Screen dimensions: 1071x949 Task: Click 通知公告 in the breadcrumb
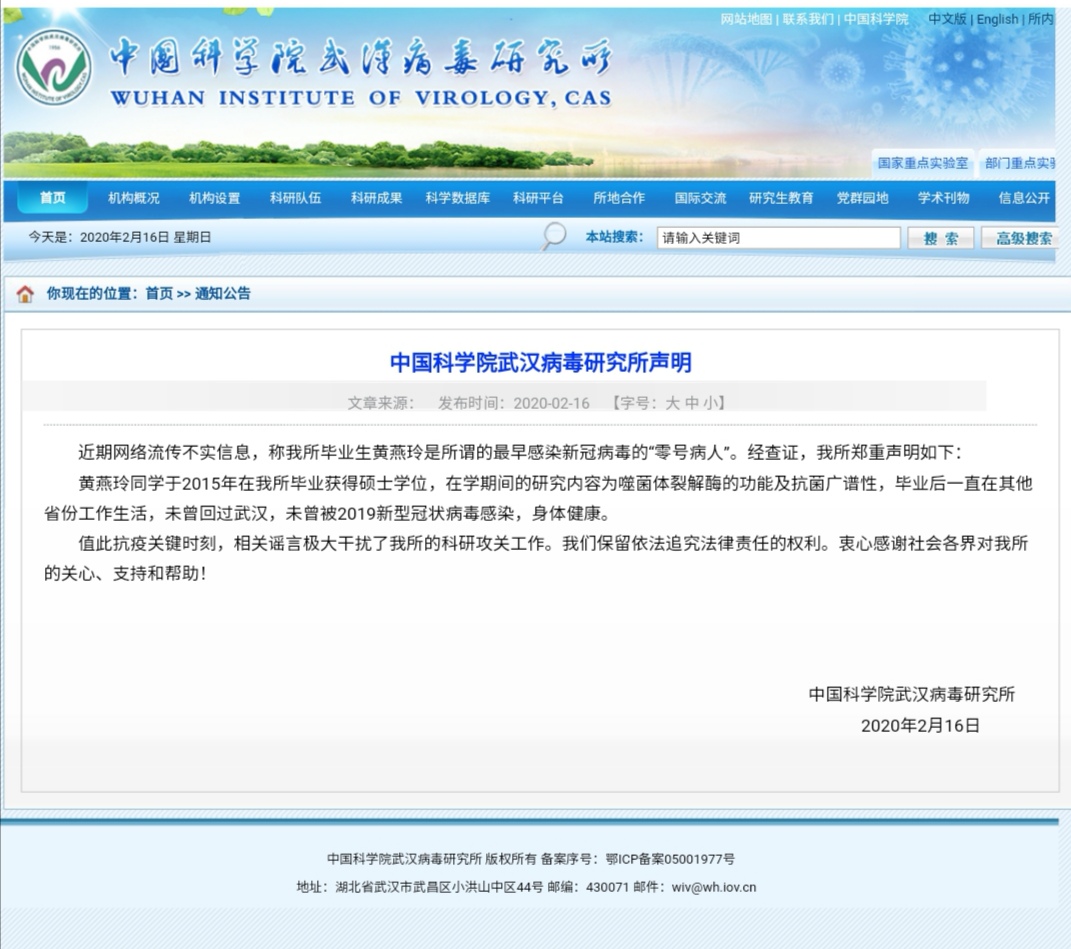[x=223, y=294]
